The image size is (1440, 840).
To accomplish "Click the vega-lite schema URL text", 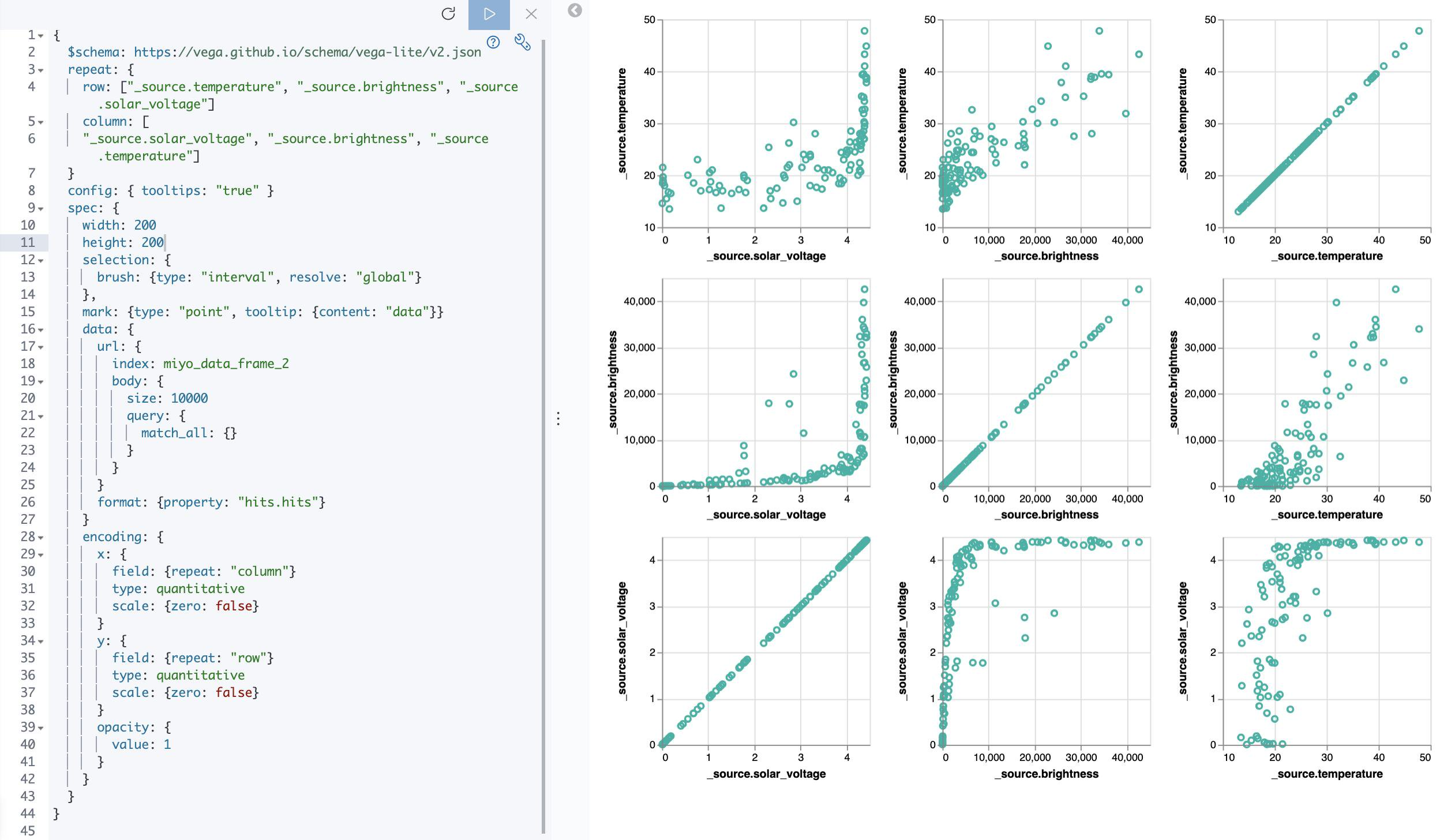I will coord(307,52).
